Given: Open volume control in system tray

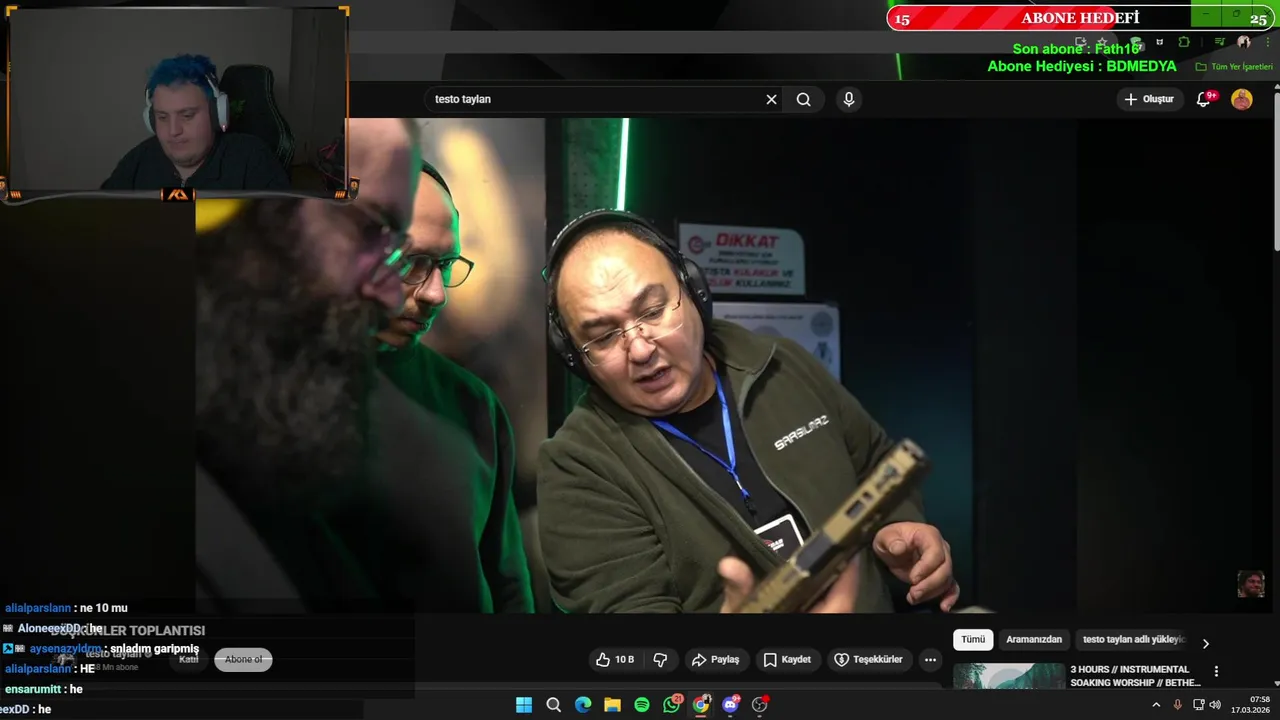Looking at the screenshot, I should point(1215,705).
